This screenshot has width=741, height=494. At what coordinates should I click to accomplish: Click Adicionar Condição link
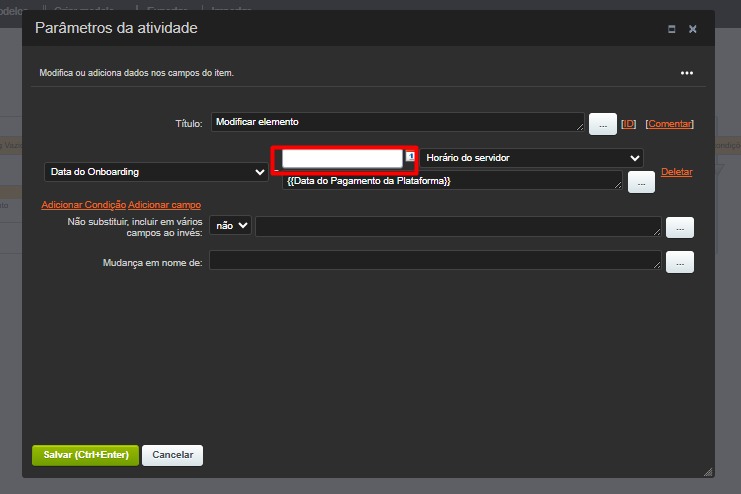83,205
